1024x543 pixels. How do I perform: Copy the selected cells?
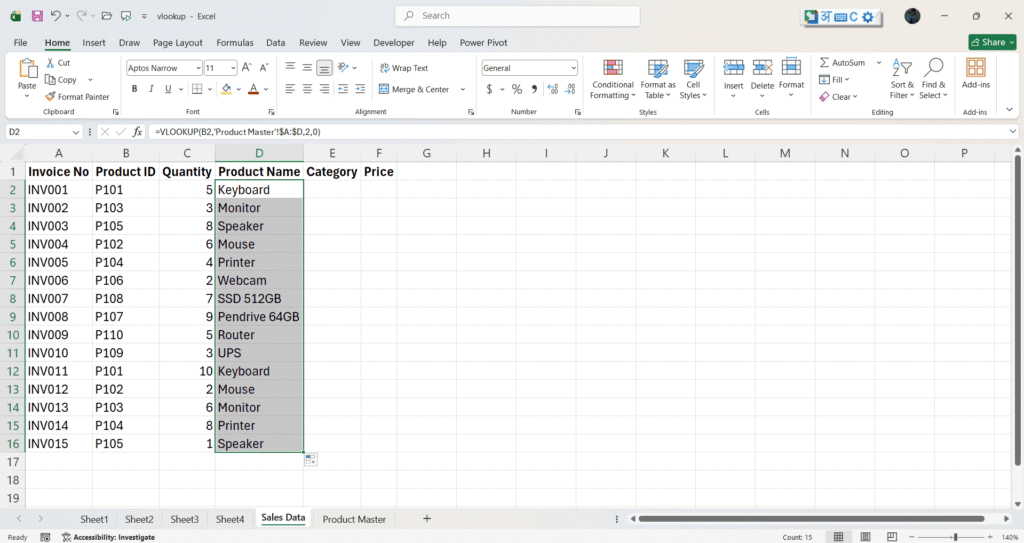tap(61, 80)
